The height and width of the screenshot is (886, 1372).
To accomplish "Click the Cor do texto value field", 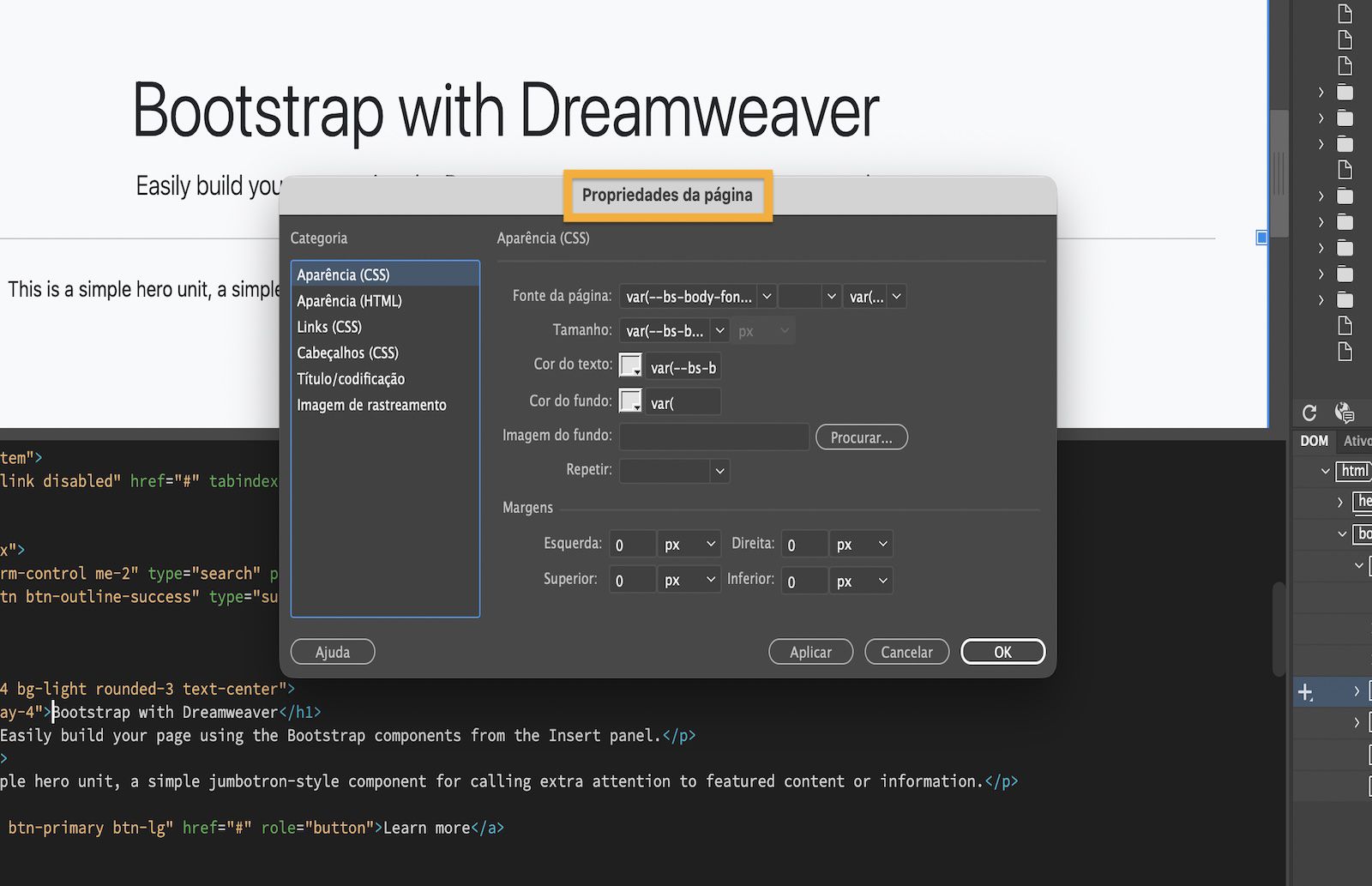I will [683, 367].
